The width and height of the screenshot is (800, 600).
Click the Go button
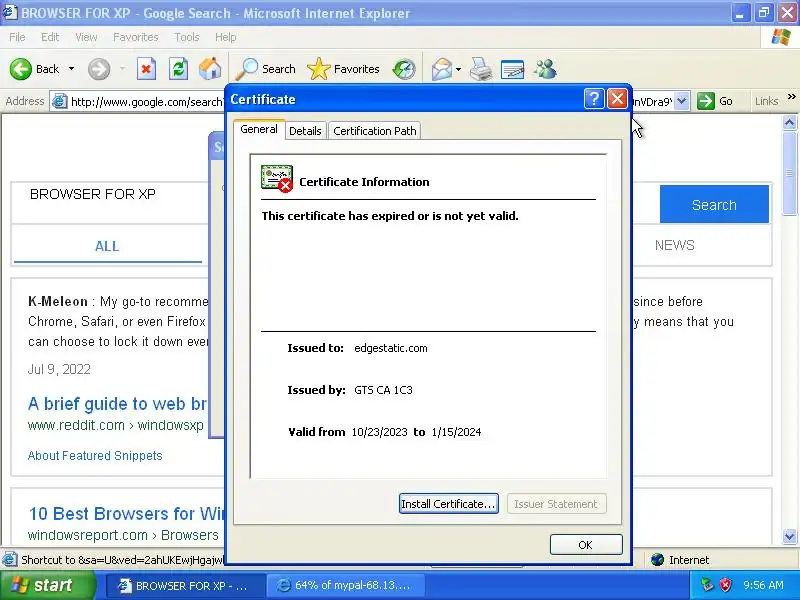pyautogui.click(x=715, y=102)
